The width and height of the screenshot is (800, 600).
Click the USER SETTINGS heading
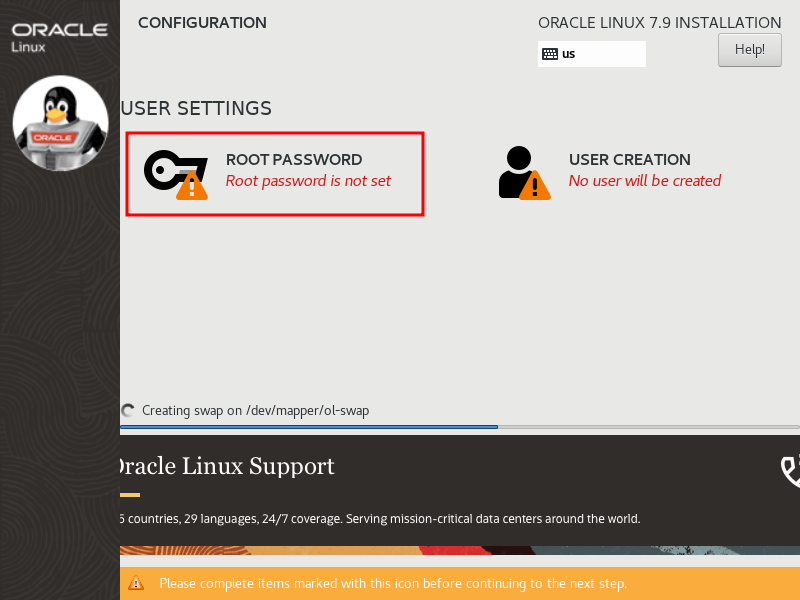click(196, 109)
